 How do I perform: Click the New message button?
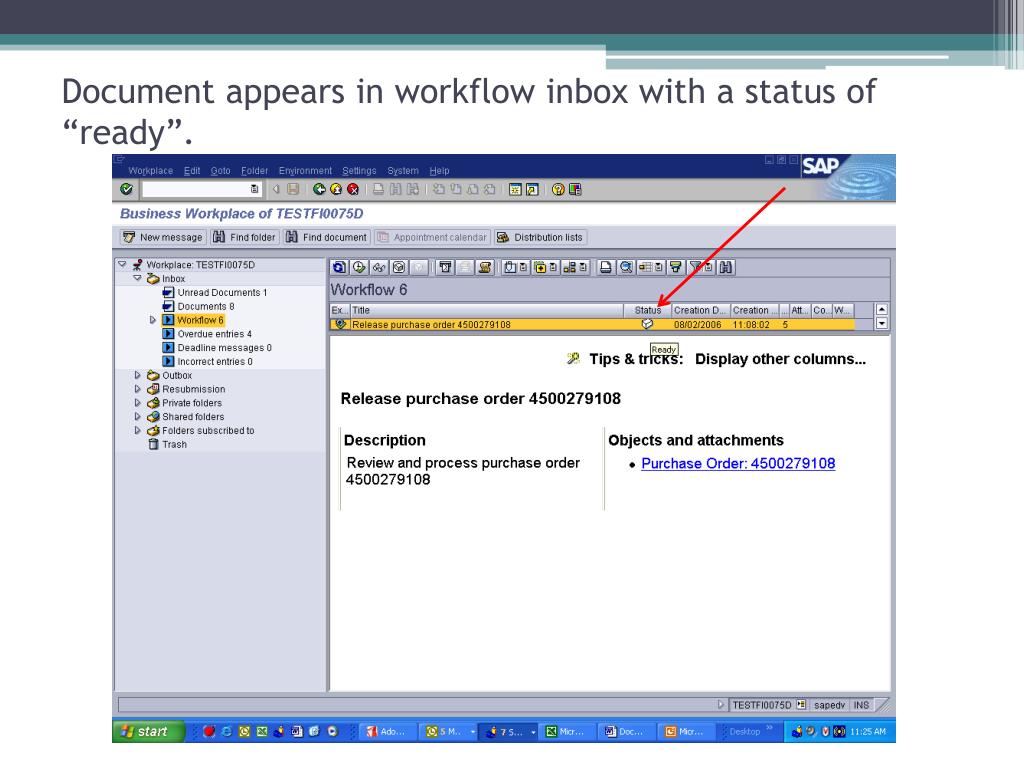pyautogui.click(x=163, y=237)
